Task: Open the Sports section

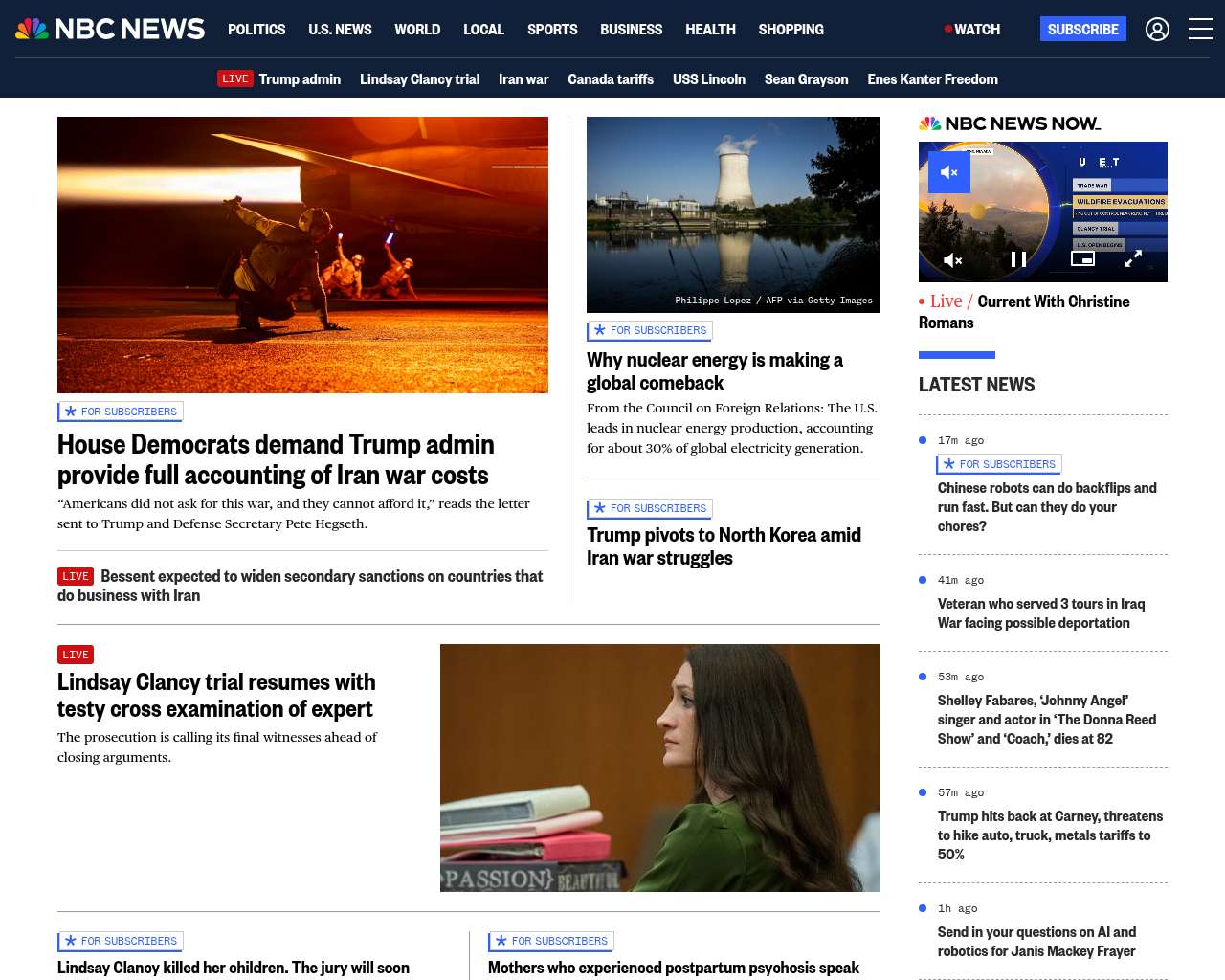Action: [x=552, y=30]
